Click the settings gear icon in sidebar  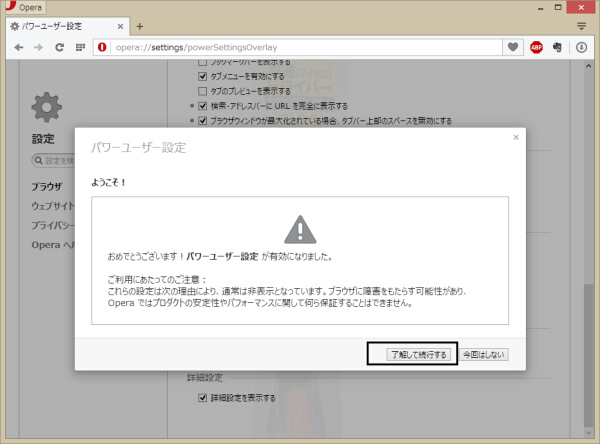(x=46, y=107)
